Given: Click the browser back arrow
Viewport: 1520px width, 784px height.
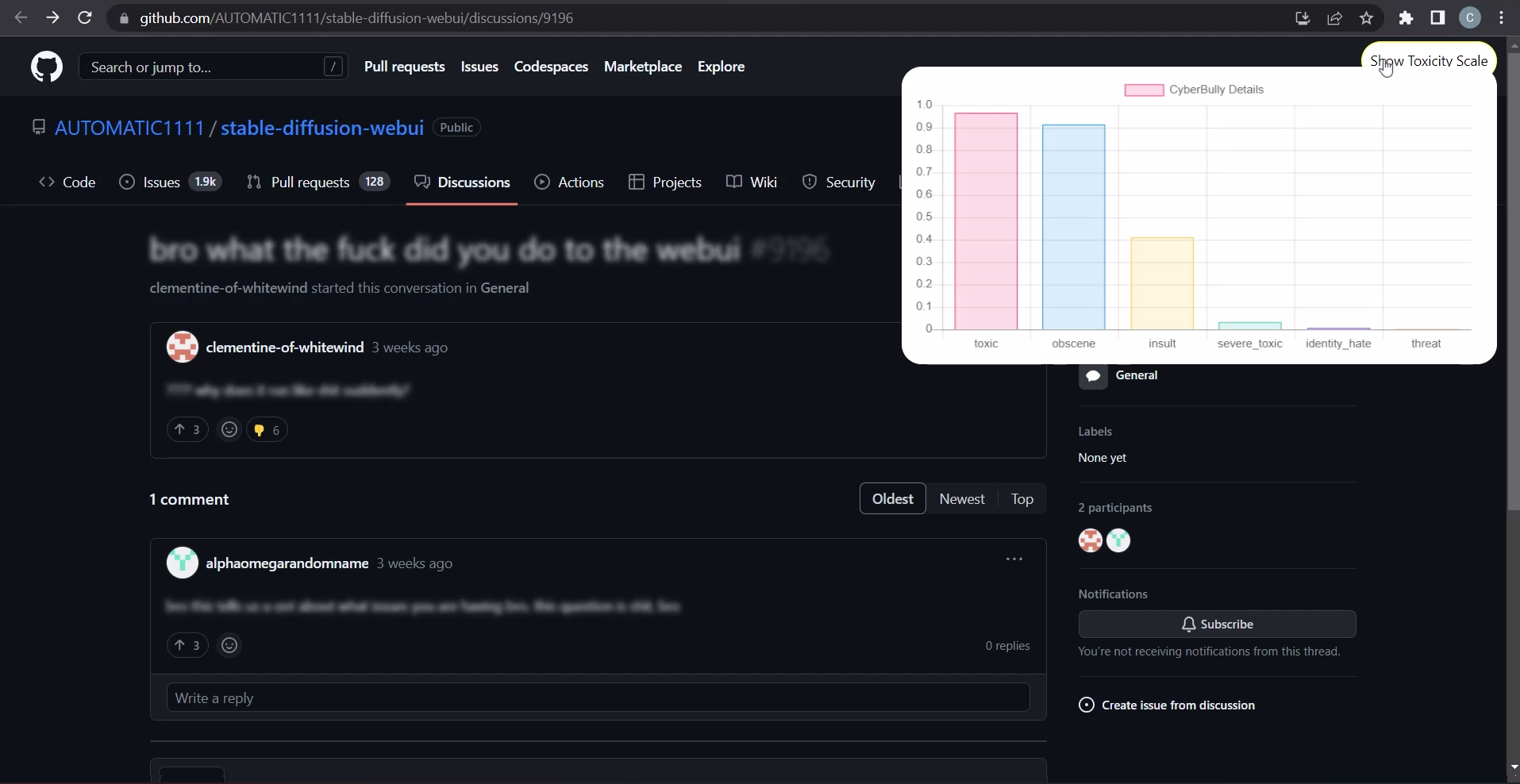Looking at the screenshot, I should (21, 17).
